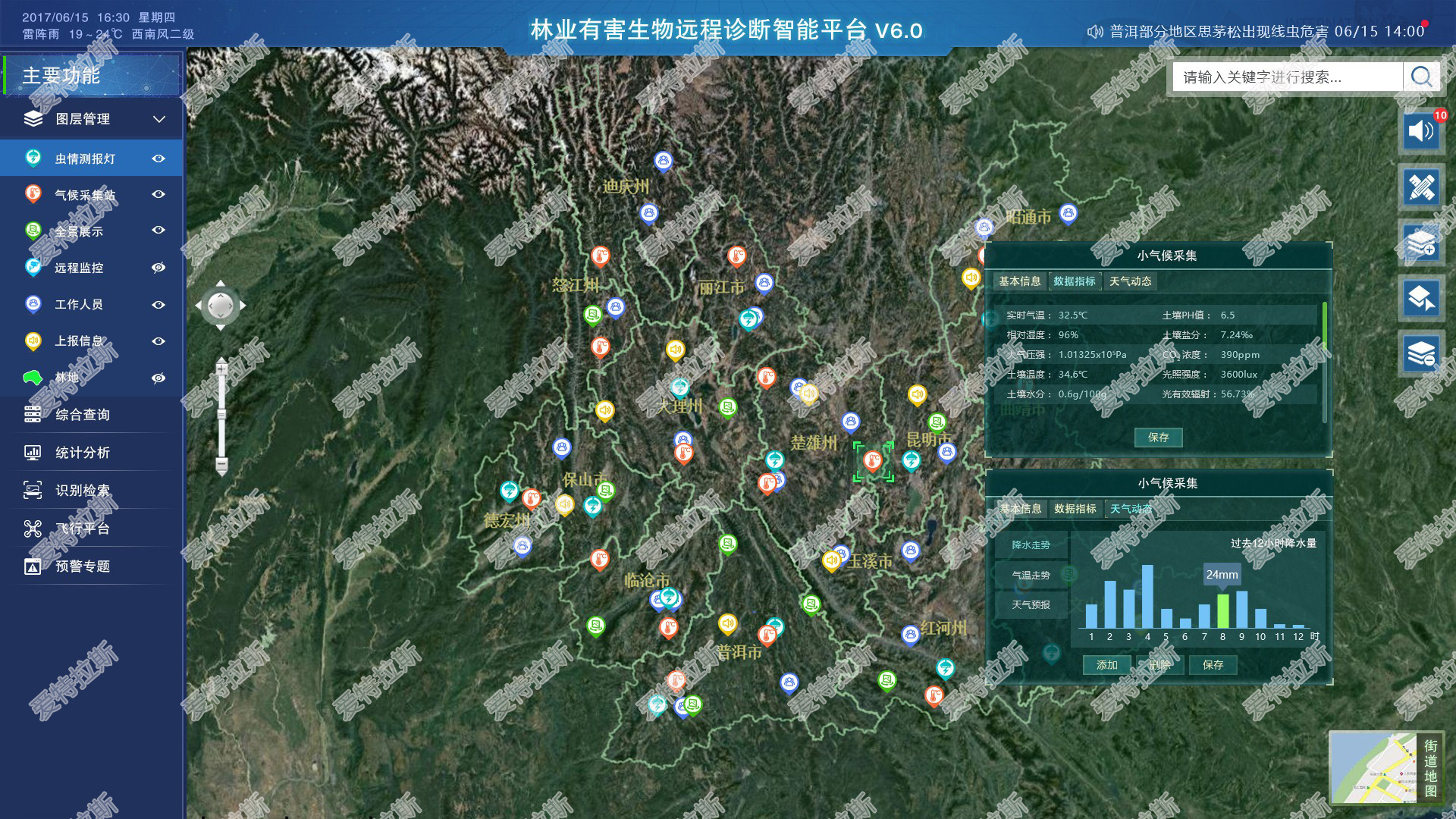Open 飞行平台 drone menu item

pyautogui.click(x=82, y=529)
